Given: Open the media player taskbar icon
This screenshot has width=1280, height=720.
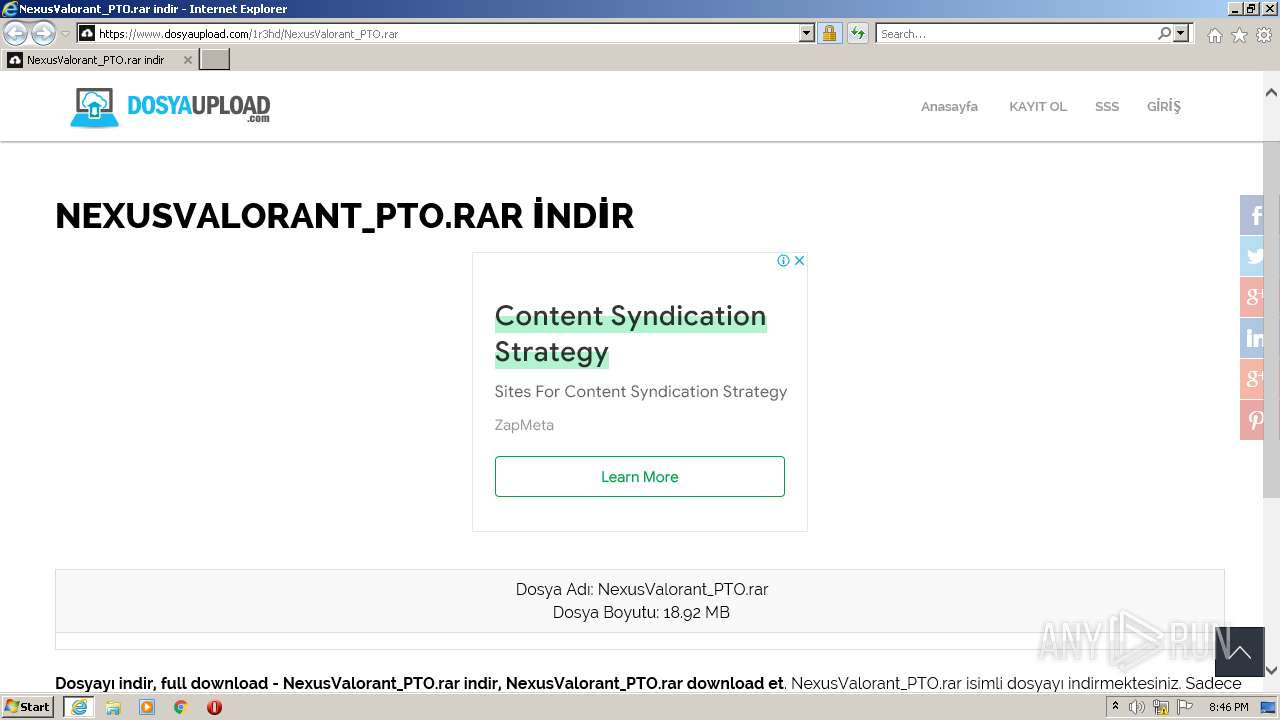Looking at the screenshot, I should [147, 707].
